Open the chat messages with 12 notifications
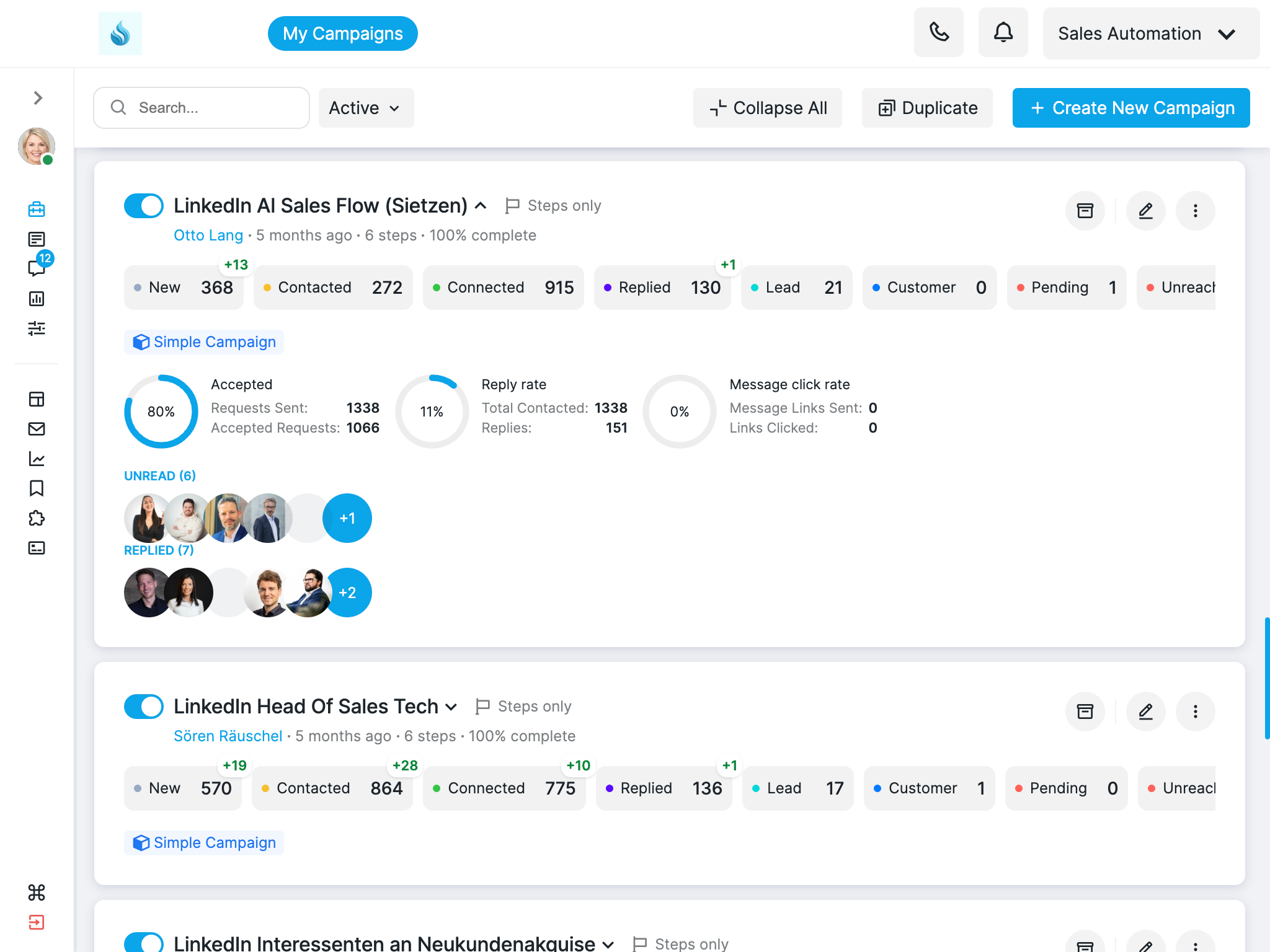Screen dimensions: 1270x952 pos(37,269)
